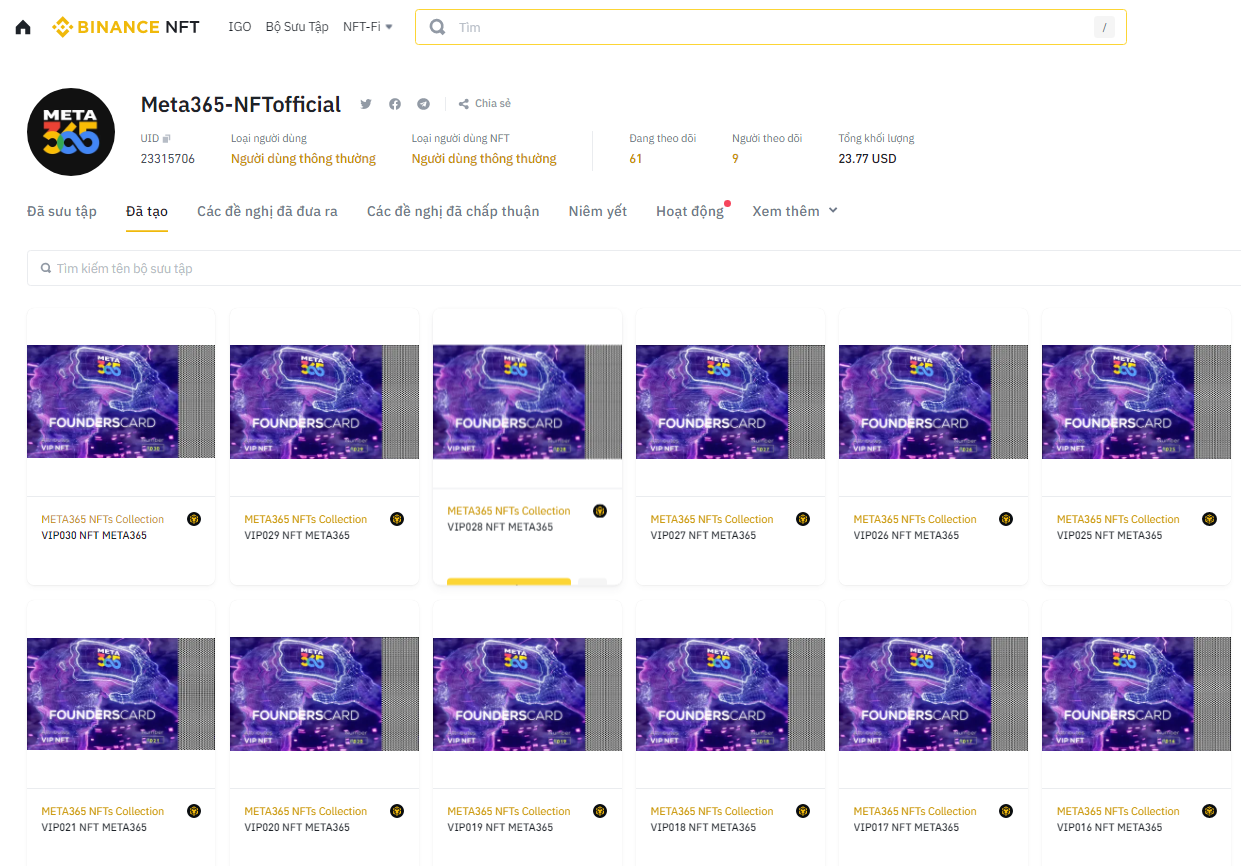Click the home icon

click(23, 27)
